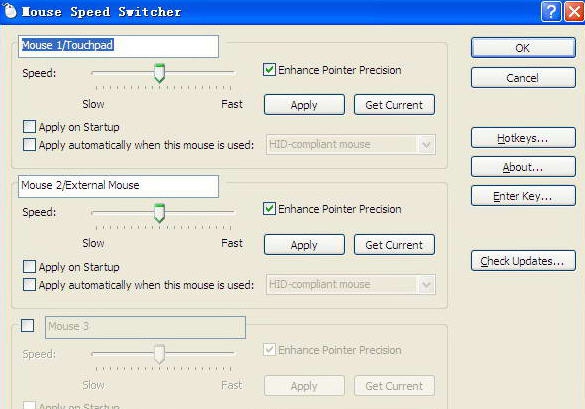Click the Help question mark button

(x=551, y=12)
